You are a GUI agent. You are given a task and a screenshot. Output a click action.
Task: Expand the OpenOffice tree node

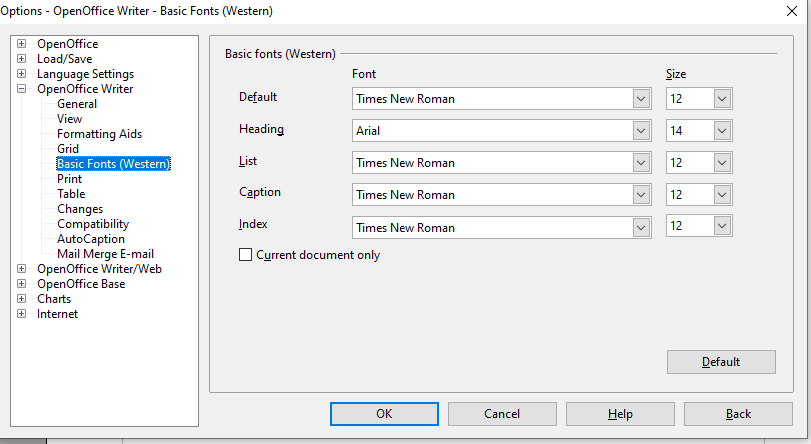click(x=21, y=44)
